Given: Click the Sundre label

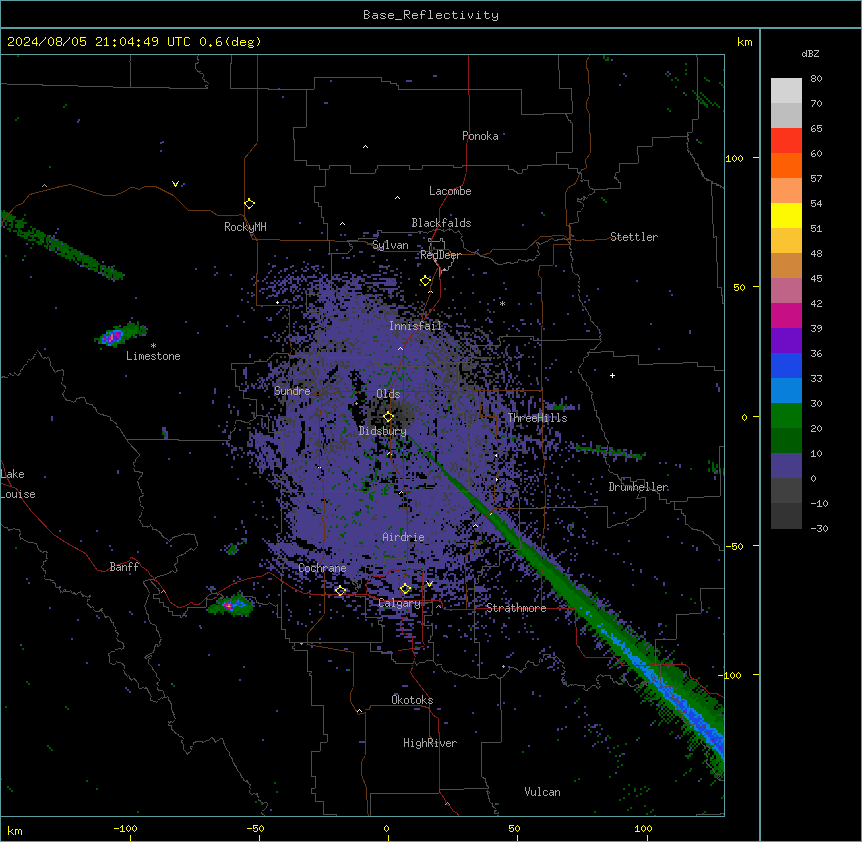Looking at the screenshot, I should tap(292, 391).
